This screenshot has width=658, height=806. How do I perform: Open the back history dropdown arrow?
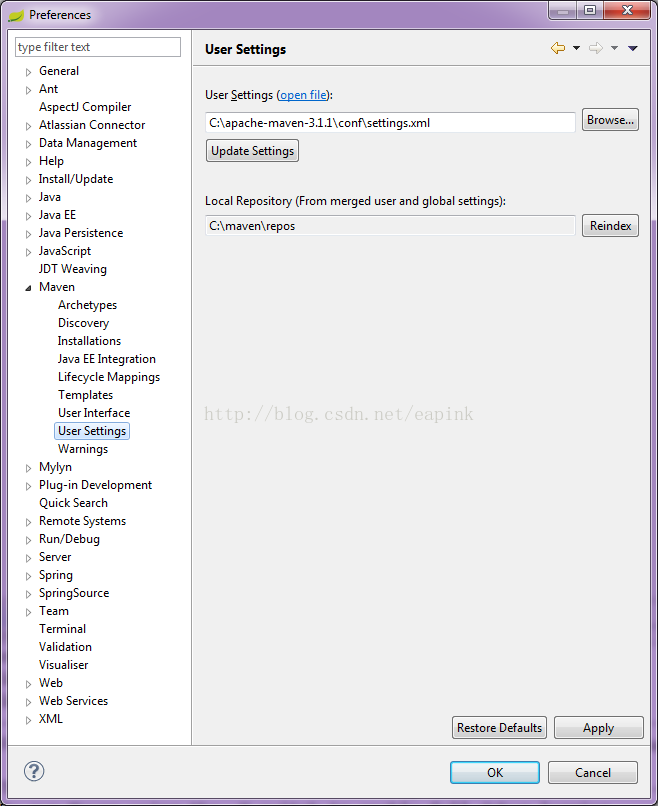(576, 48)
